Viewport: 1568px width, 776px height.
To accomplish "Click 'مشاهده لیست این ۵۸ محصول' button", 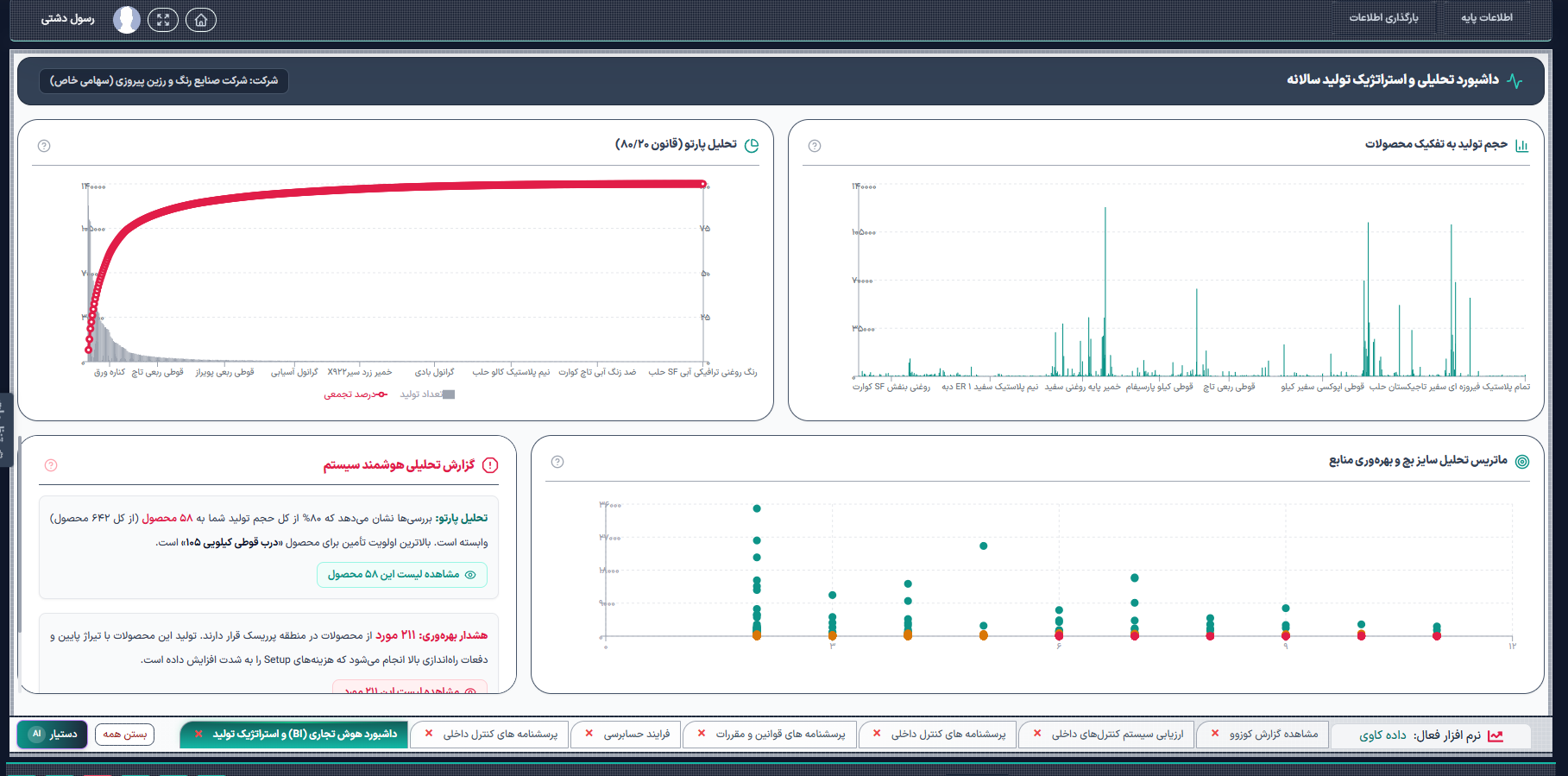I will point(402,575).
